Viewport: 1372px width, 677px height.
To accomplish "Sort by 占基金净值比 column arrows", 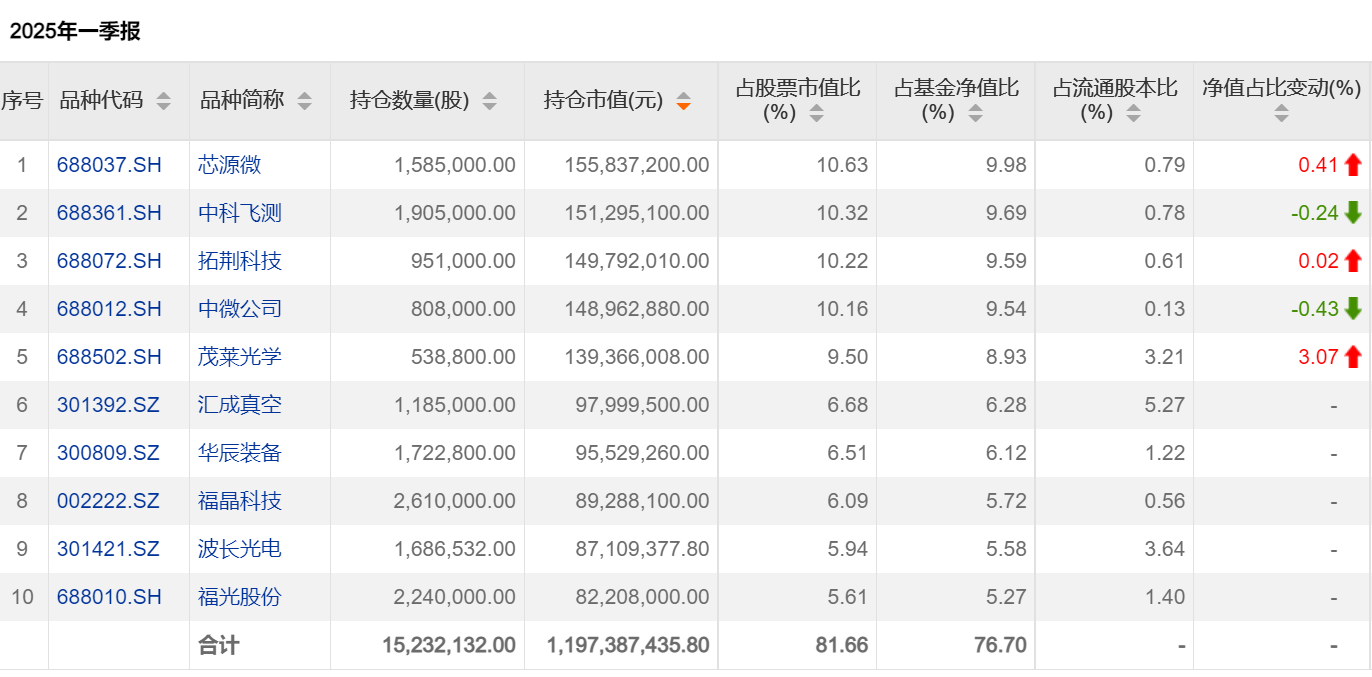I will (x=975, y=114).
